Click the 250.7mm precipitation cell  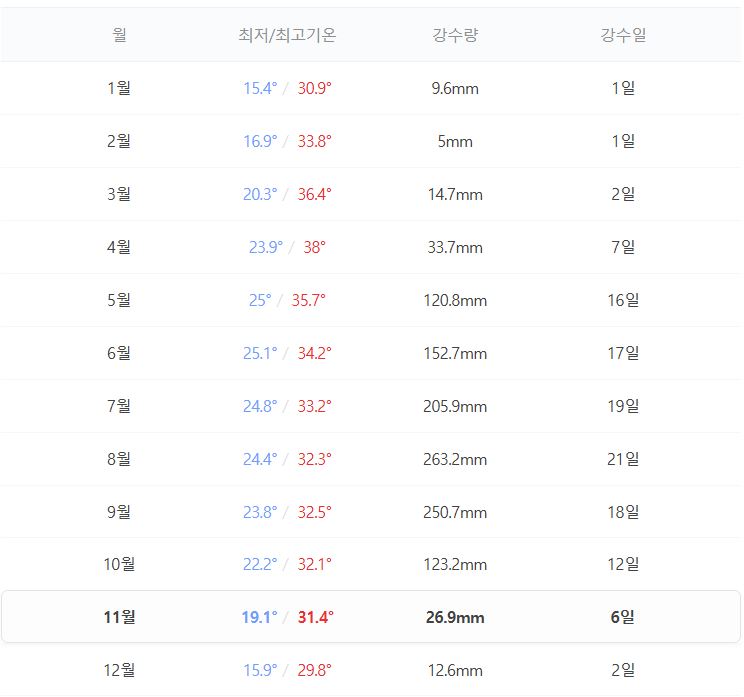coord(455,513)
